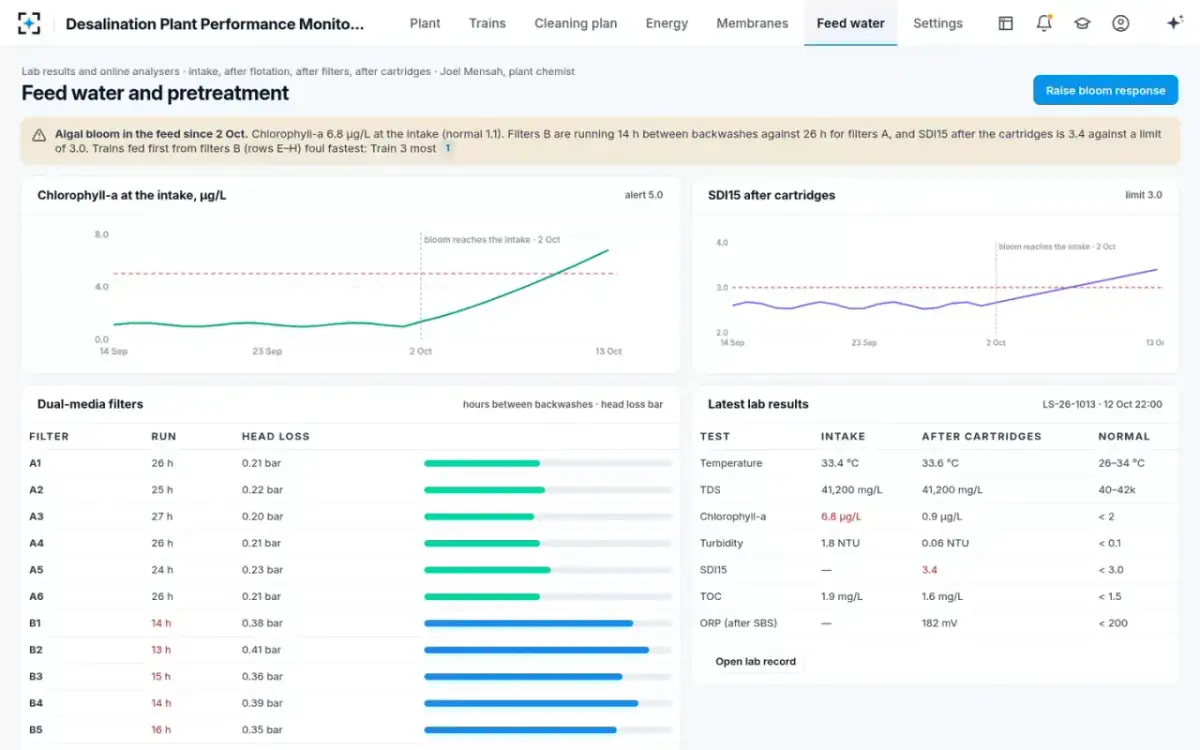Switch to the Plant tab
Screen dimensions: 1200x750
pyautogui.click(x=425, y=23)
